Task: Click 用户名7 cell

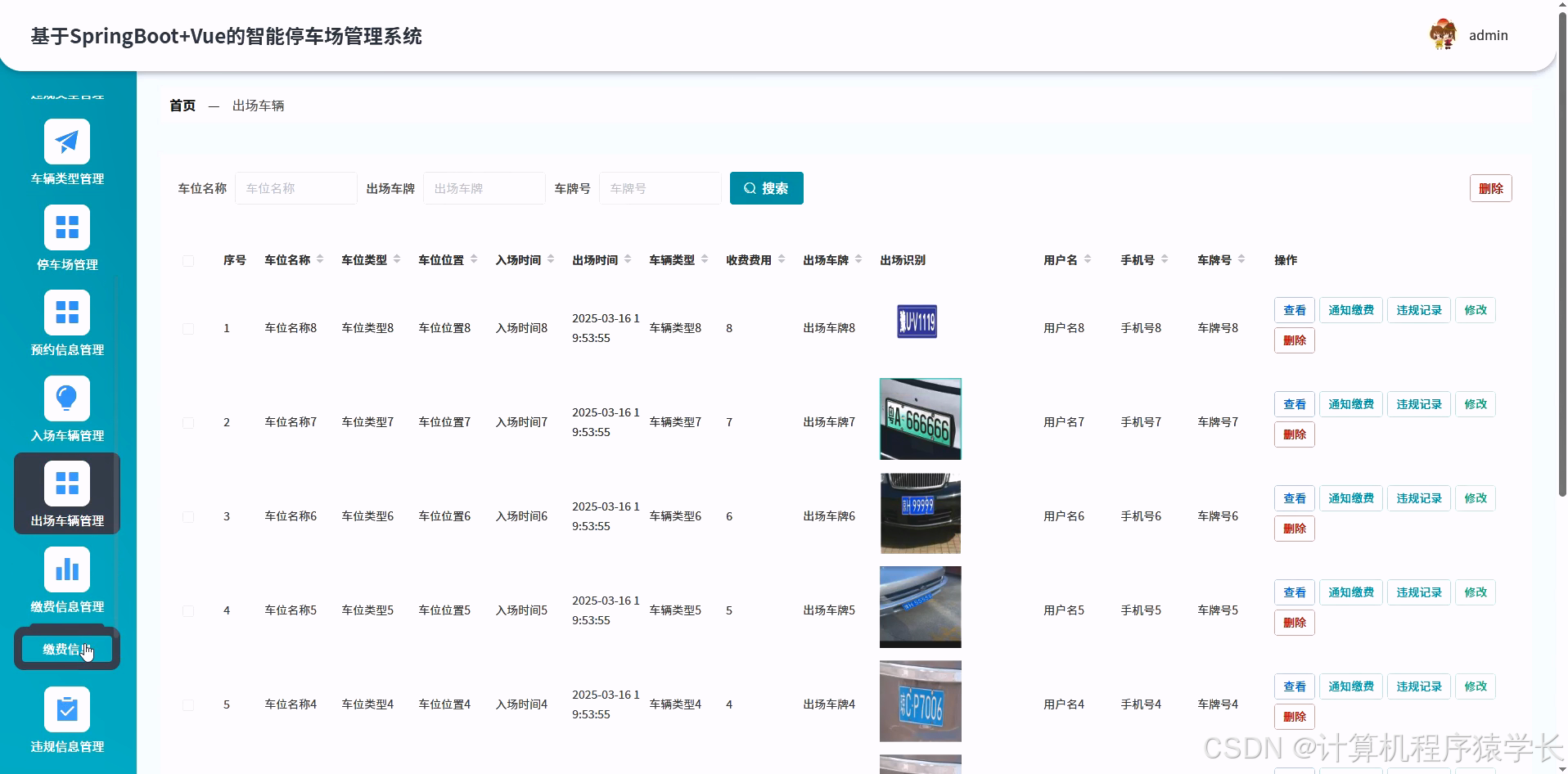Action: [1064, 422]
